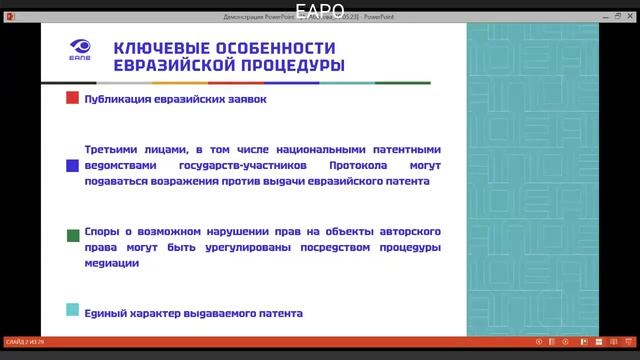
Task: Click text 'Публикация евразийских заявок'
Action: coord(176,99)
